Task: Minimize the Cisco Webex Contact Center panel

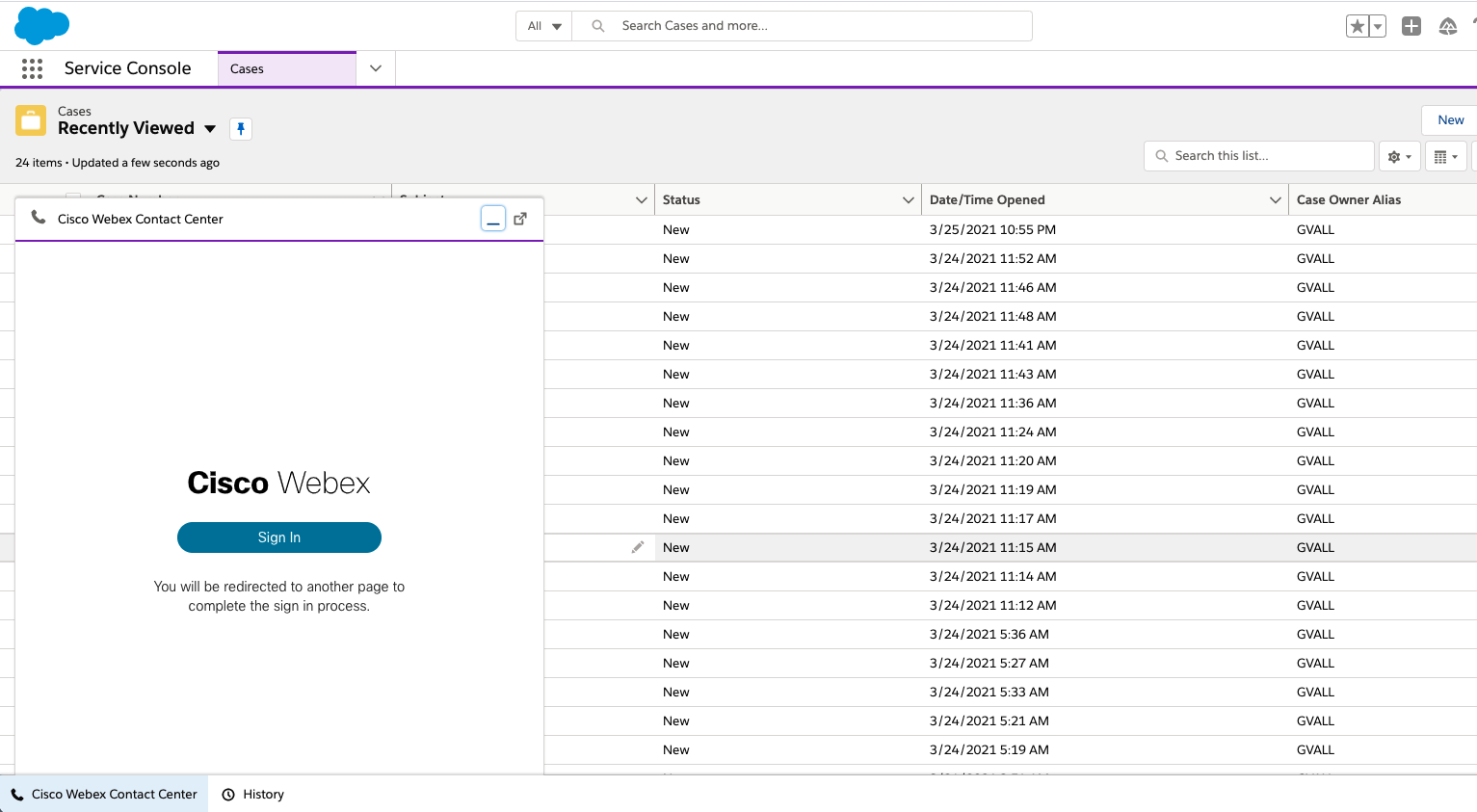Action: click(493, 219)
